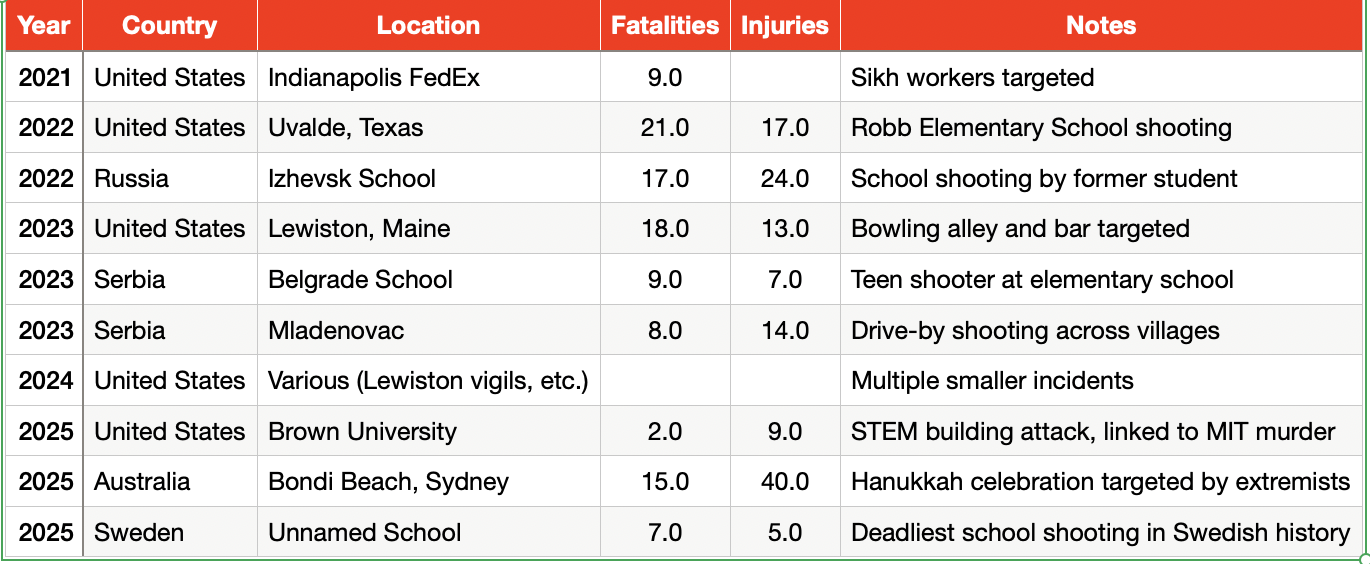1370x564 pixels.
Task: Select the Izhevsk School cell
Action: pos(352,179)
